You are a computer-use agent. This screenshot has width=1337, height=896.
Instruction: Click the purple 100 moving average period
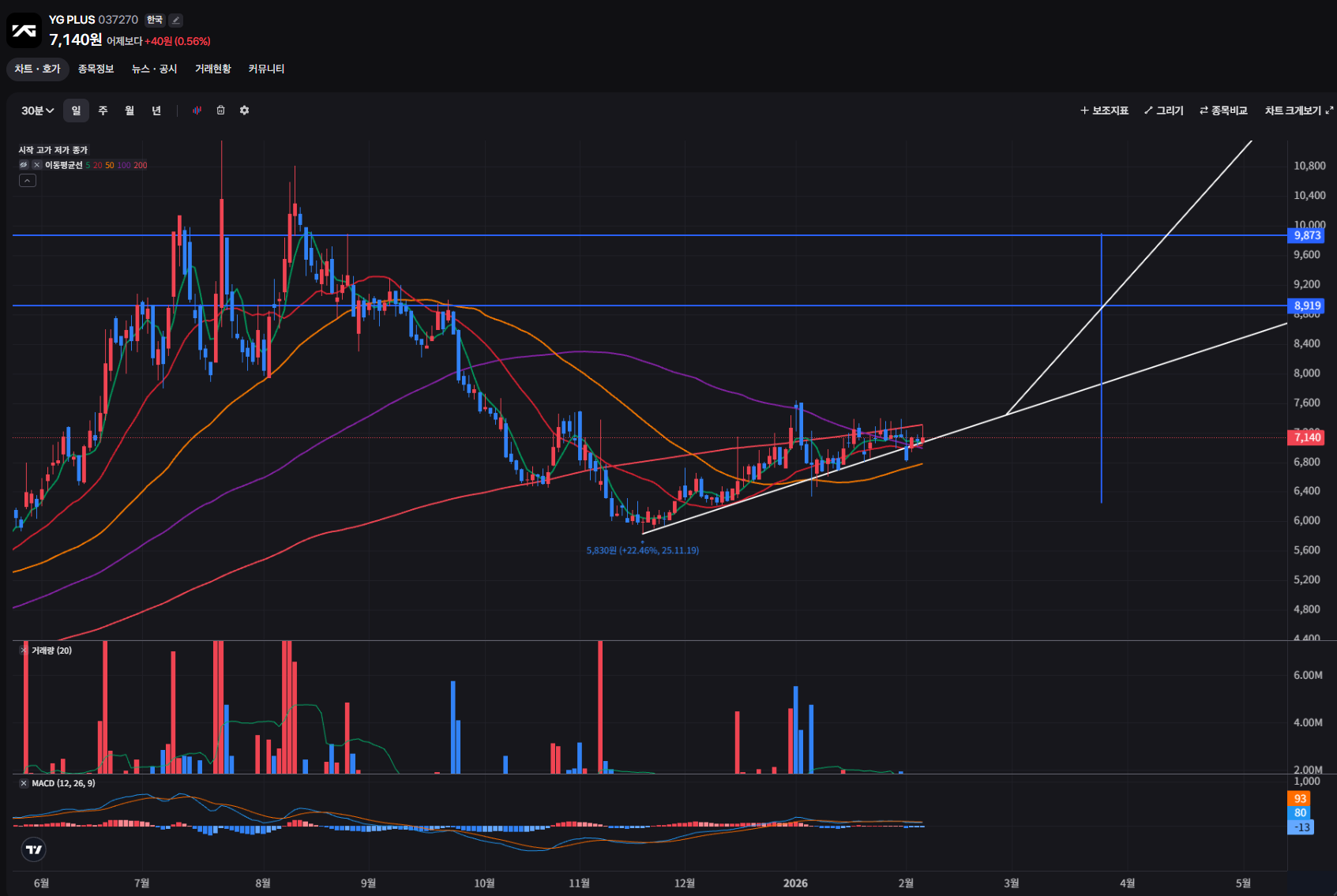(124, 166)
